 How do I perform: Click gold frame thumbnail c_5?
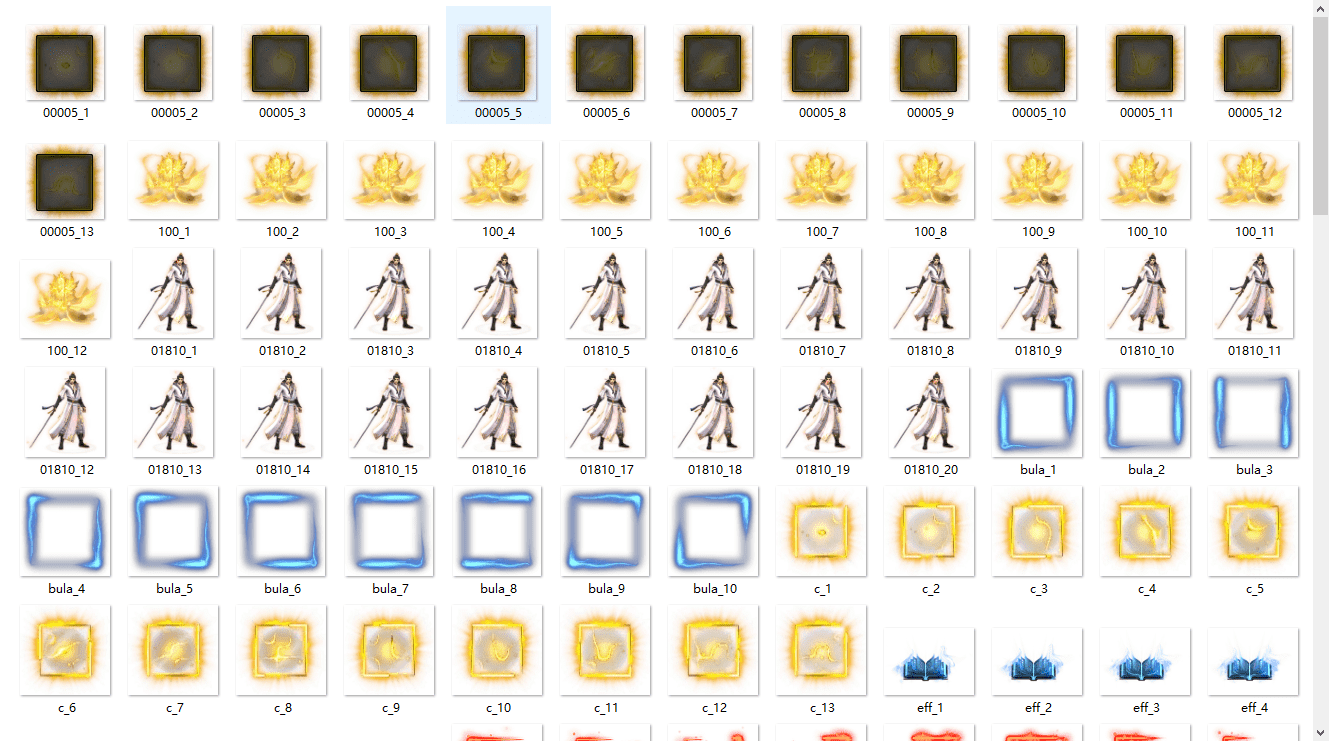[1253, 531]
